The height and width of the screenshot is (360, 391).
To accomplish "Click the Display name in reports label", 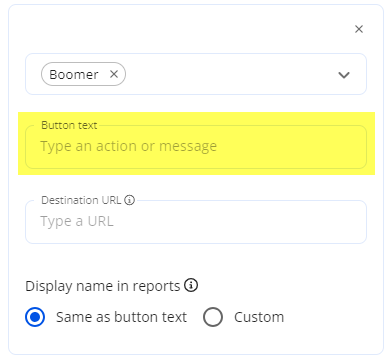I will click(103, 286).
